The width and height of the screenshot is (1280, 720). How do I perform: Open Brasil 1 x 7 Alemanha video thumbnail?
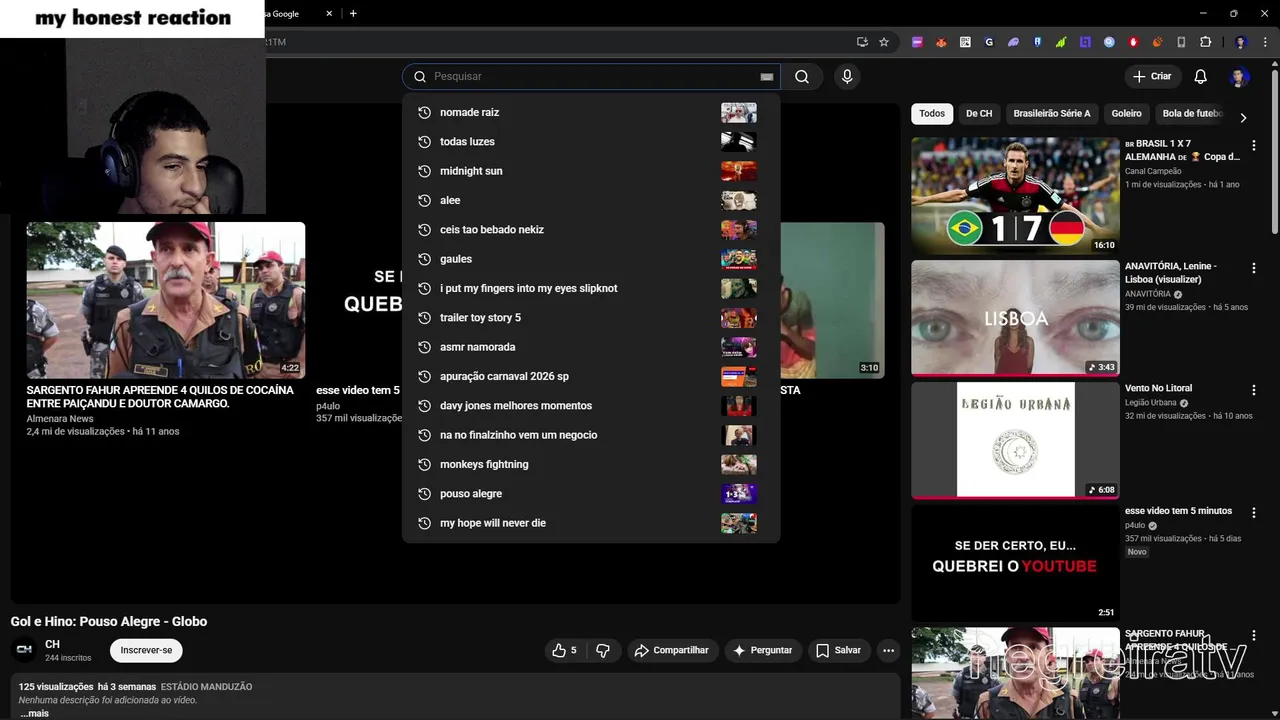coord(1015,195)
